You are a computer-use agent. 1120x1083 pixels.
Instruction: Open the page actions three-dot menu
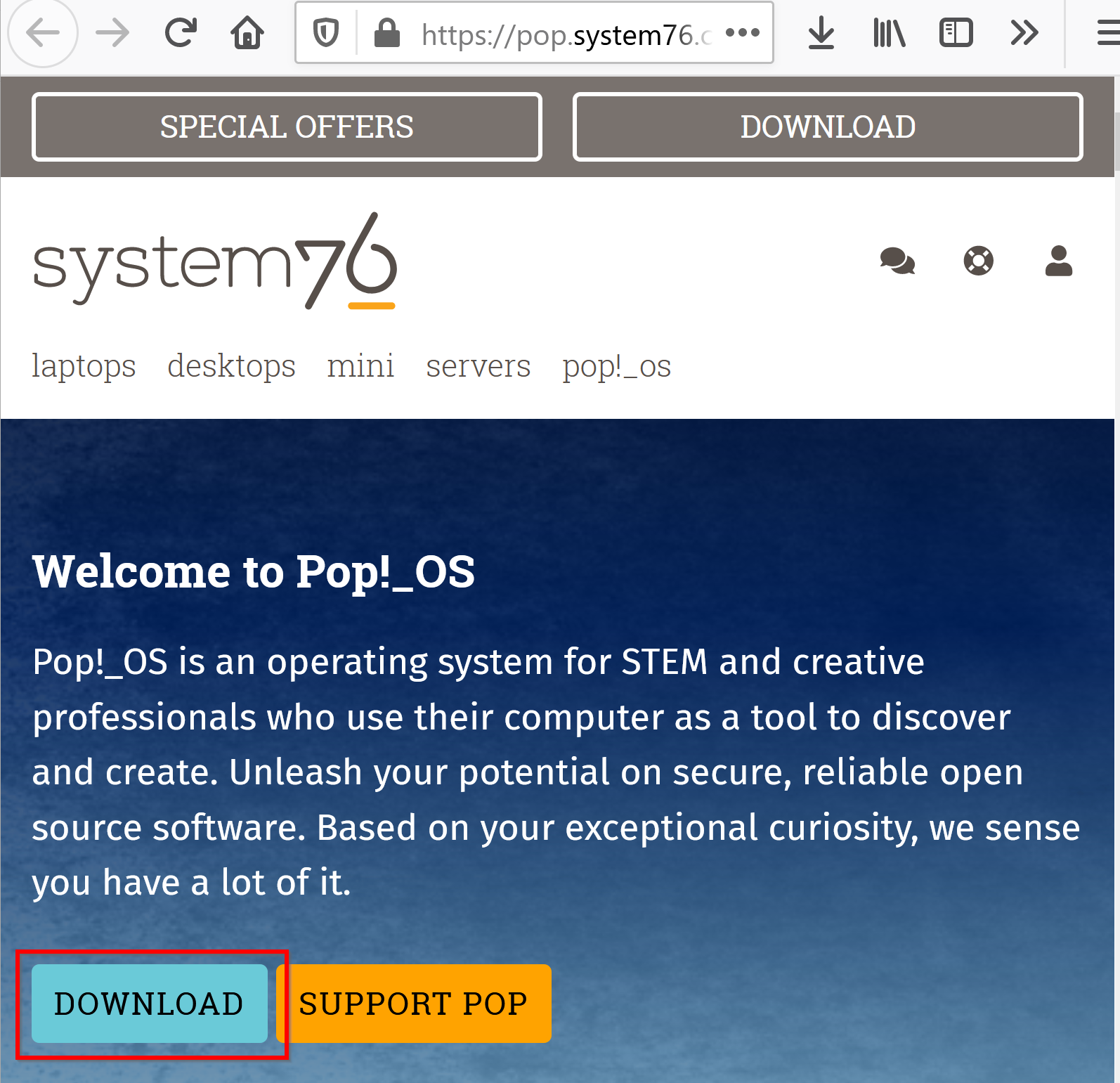coord(743,32)
